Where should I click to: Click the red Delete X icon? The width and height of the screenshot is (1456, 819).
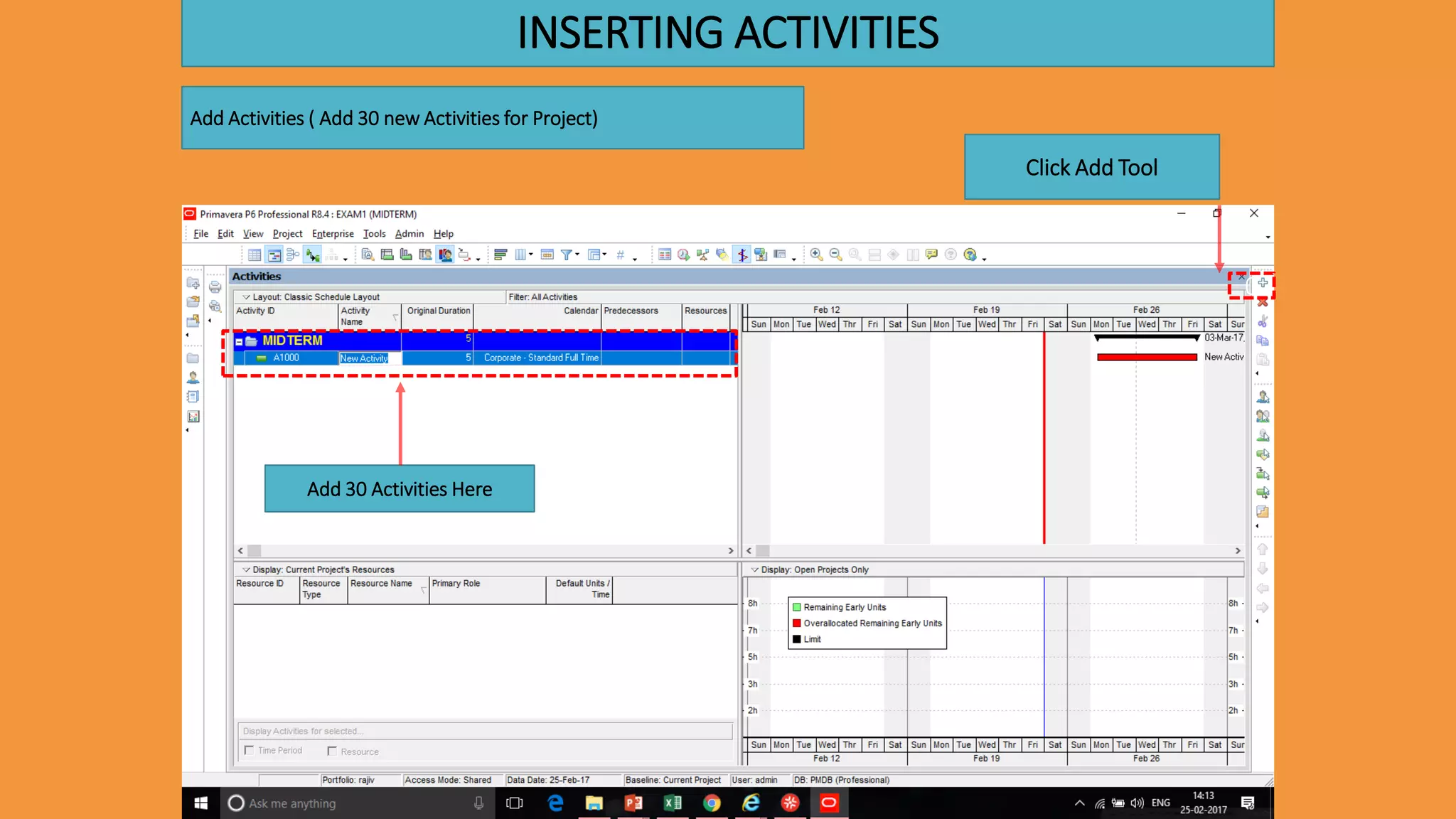pos(1263,303)
